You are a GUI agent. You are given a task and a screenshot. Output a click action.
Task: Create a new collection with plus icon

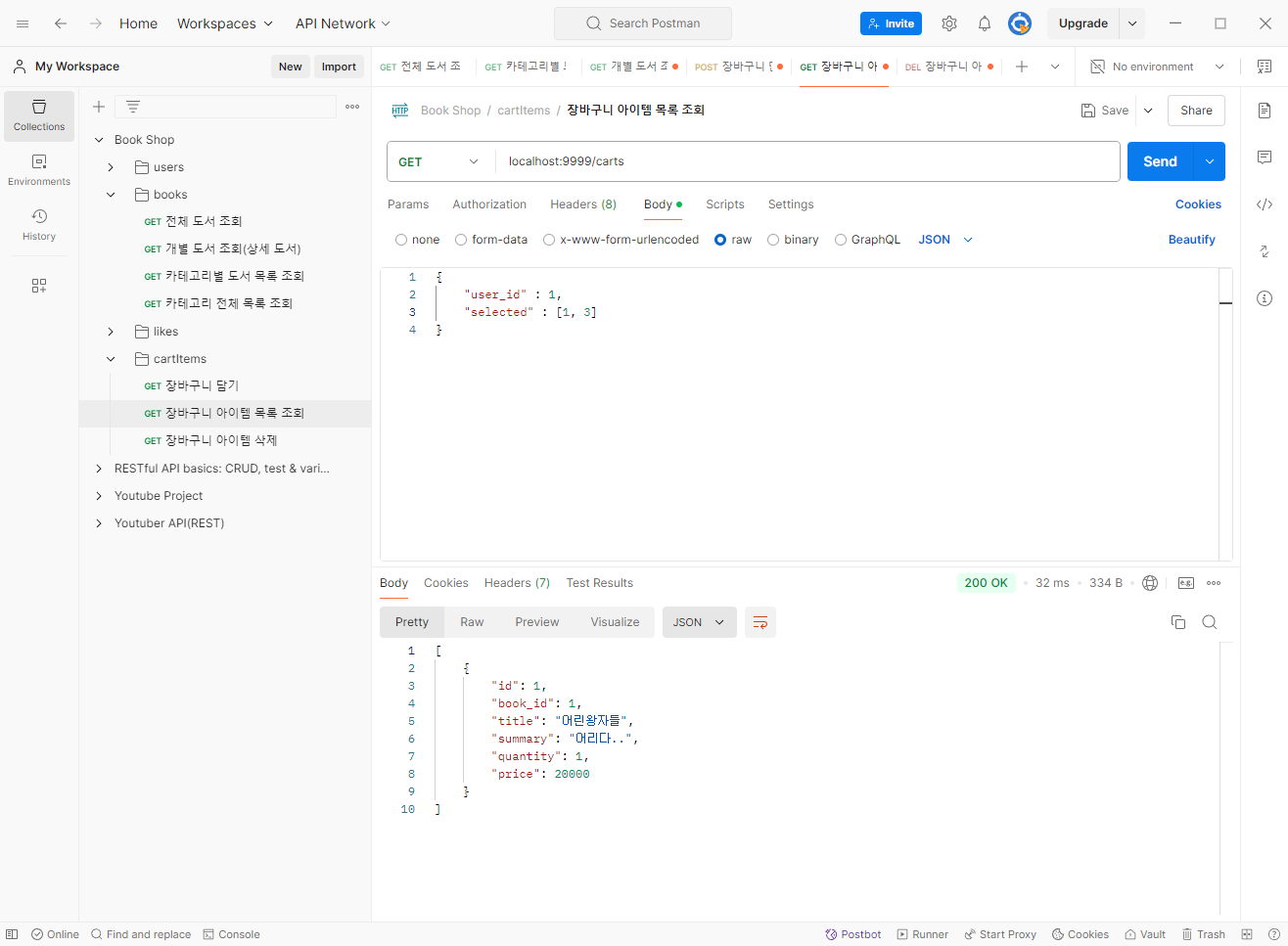coord(99,107)
